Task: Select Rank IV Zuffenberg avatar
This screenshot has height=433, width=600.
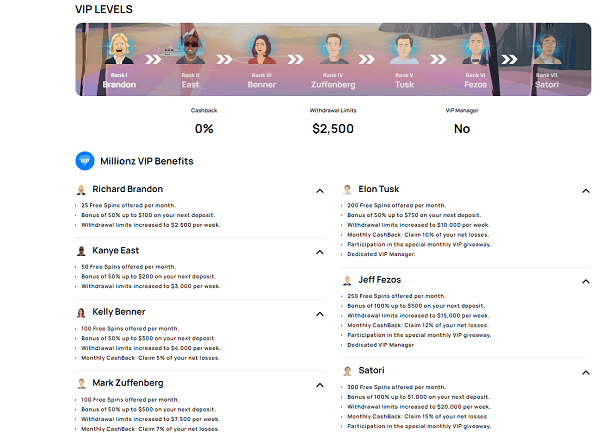Action: pyautogui.click(x=333, y=50)
